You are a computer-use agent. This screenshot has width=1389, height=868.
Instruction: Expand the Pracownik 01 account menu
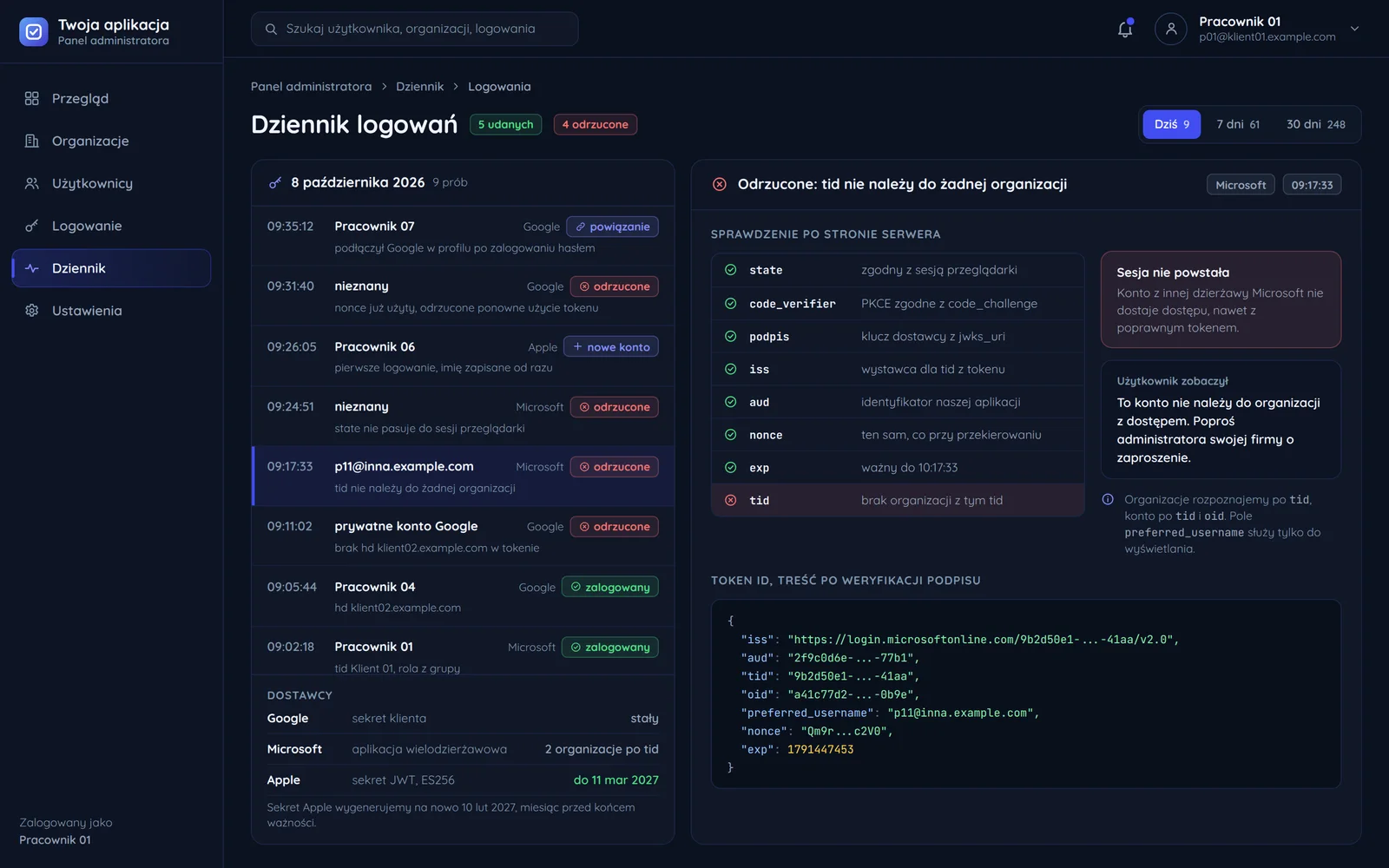(x=1354, y=29)
